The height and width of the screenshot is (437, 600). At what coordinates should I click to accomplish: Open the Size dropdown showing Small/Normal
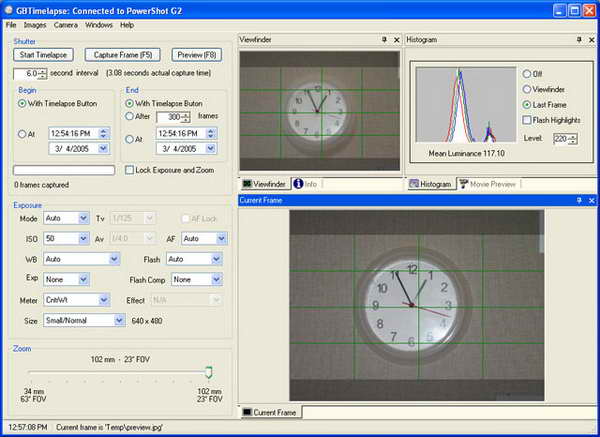point(119,321)
